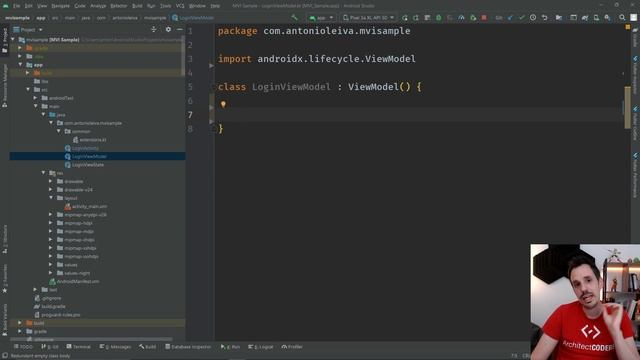Open the Build tool window
The width and height of the screenshot is (640, 360).
[147, 347]
